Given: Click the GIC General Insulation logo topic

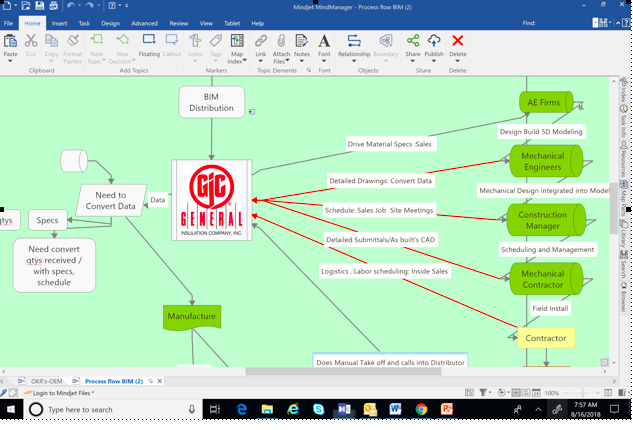Looking at the screenshot, I should coord(212,200).
